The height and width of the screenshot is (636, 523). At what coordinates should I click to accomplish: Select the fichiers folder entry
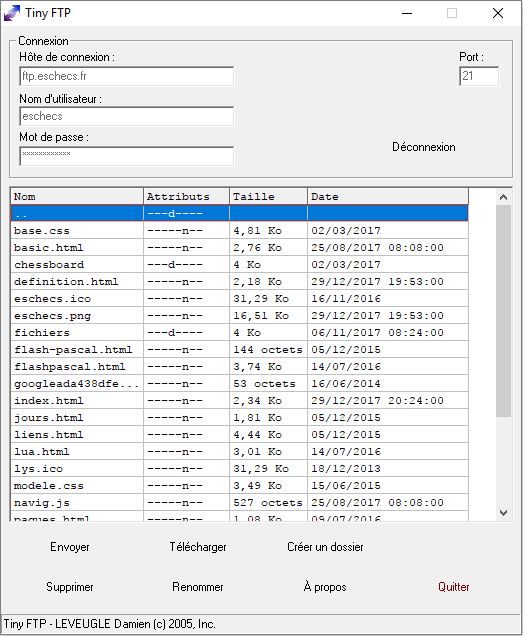[239, 333]
